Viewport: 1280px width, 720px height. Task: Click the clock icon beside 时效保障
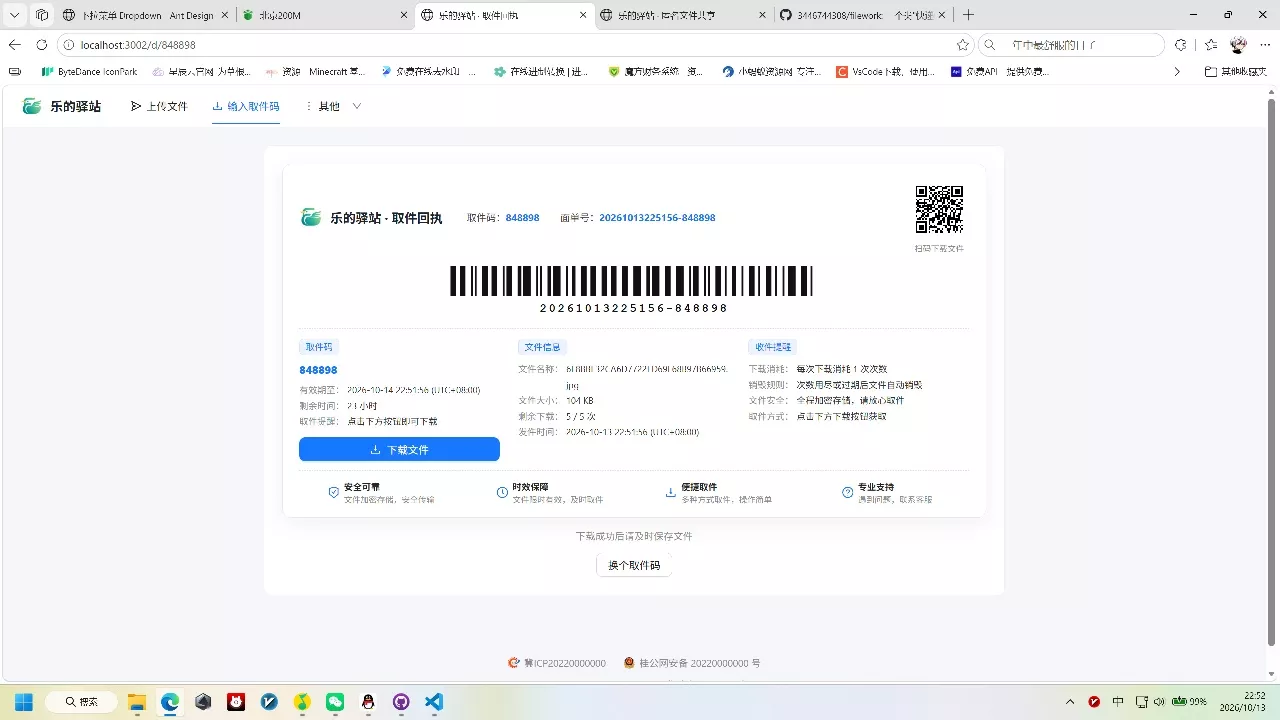click(502, 492)
